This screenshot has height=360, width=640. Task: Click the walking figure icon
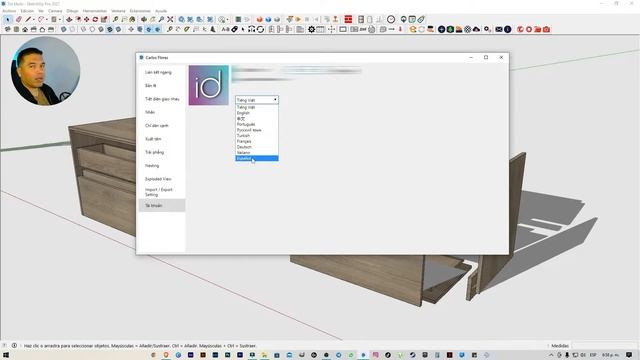pos(213,29)
